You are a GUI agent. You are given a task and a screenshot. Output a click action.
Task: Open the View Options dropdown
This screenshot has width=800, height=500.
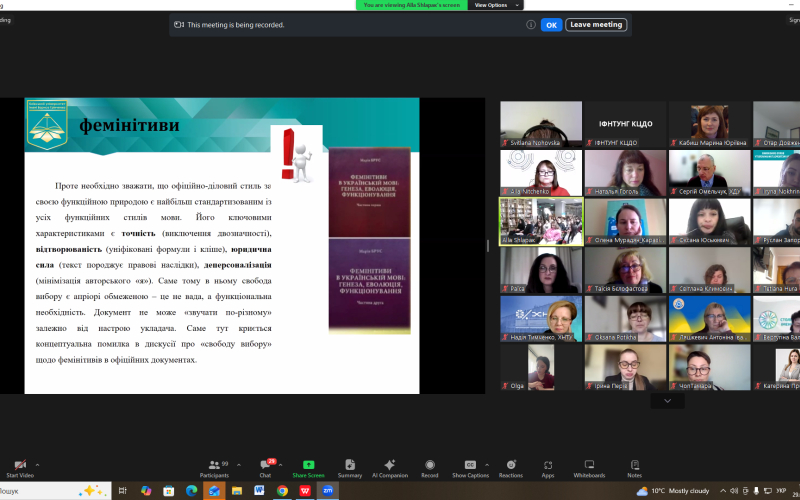pyautogui.click(x=495, y=5)
